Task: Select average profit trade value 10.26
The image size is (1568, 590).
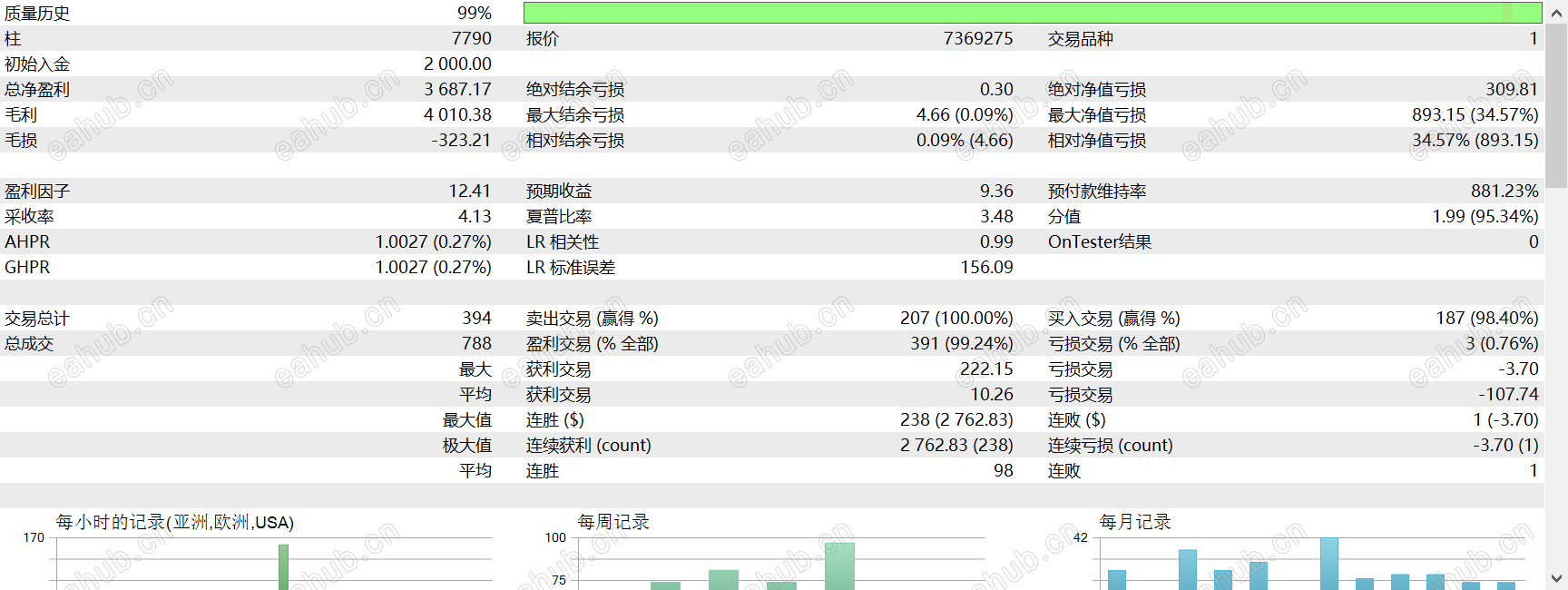Action: click(x=992, y=394)
